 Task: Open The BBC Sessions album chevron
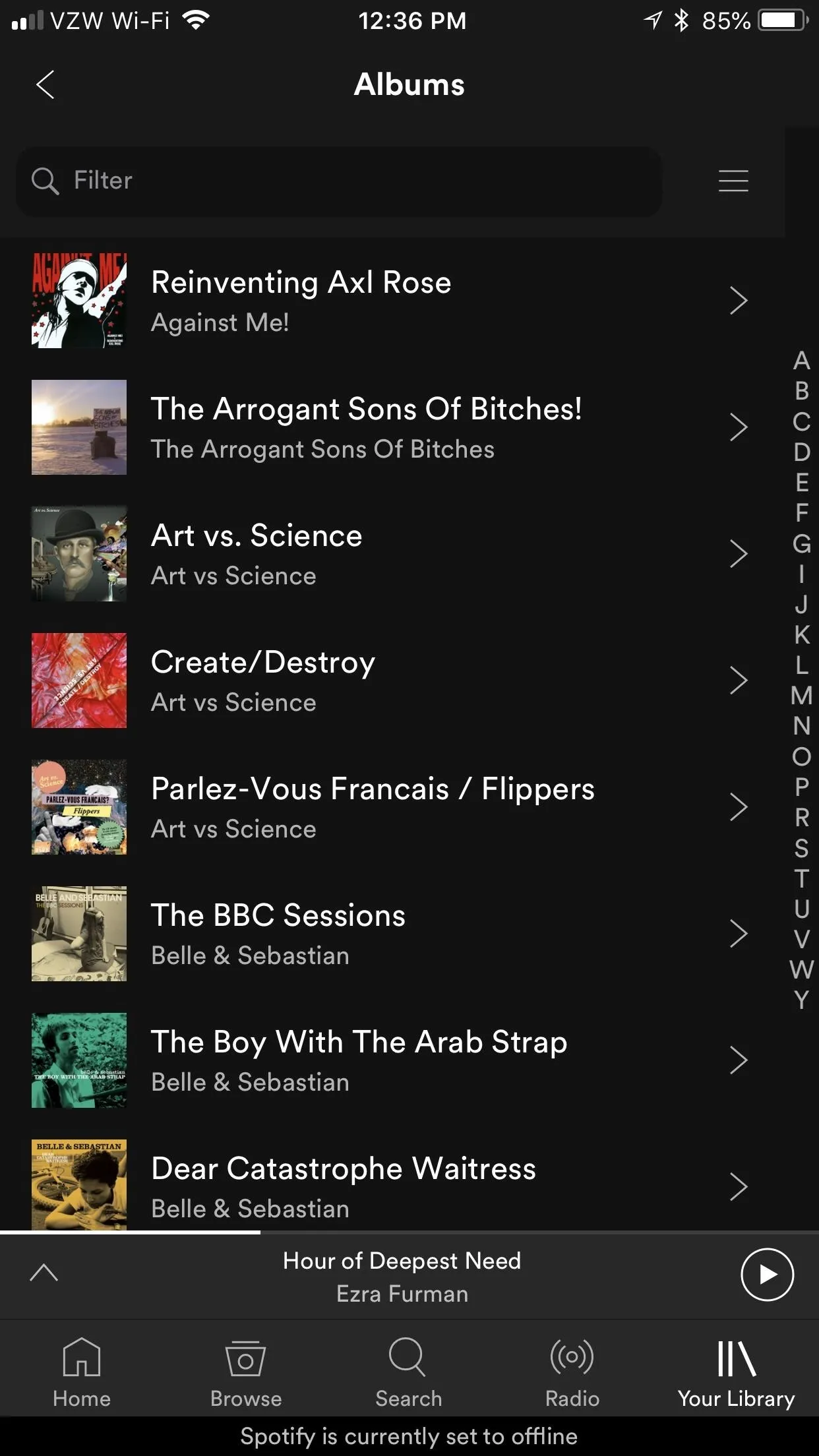[739, 934]
